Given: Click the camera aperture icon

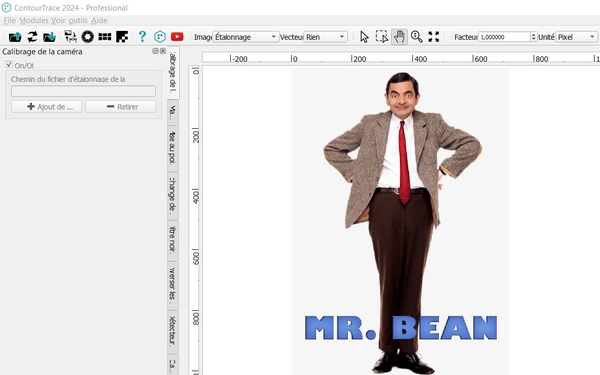Looking at the screenshot, I should coord(88,37).
